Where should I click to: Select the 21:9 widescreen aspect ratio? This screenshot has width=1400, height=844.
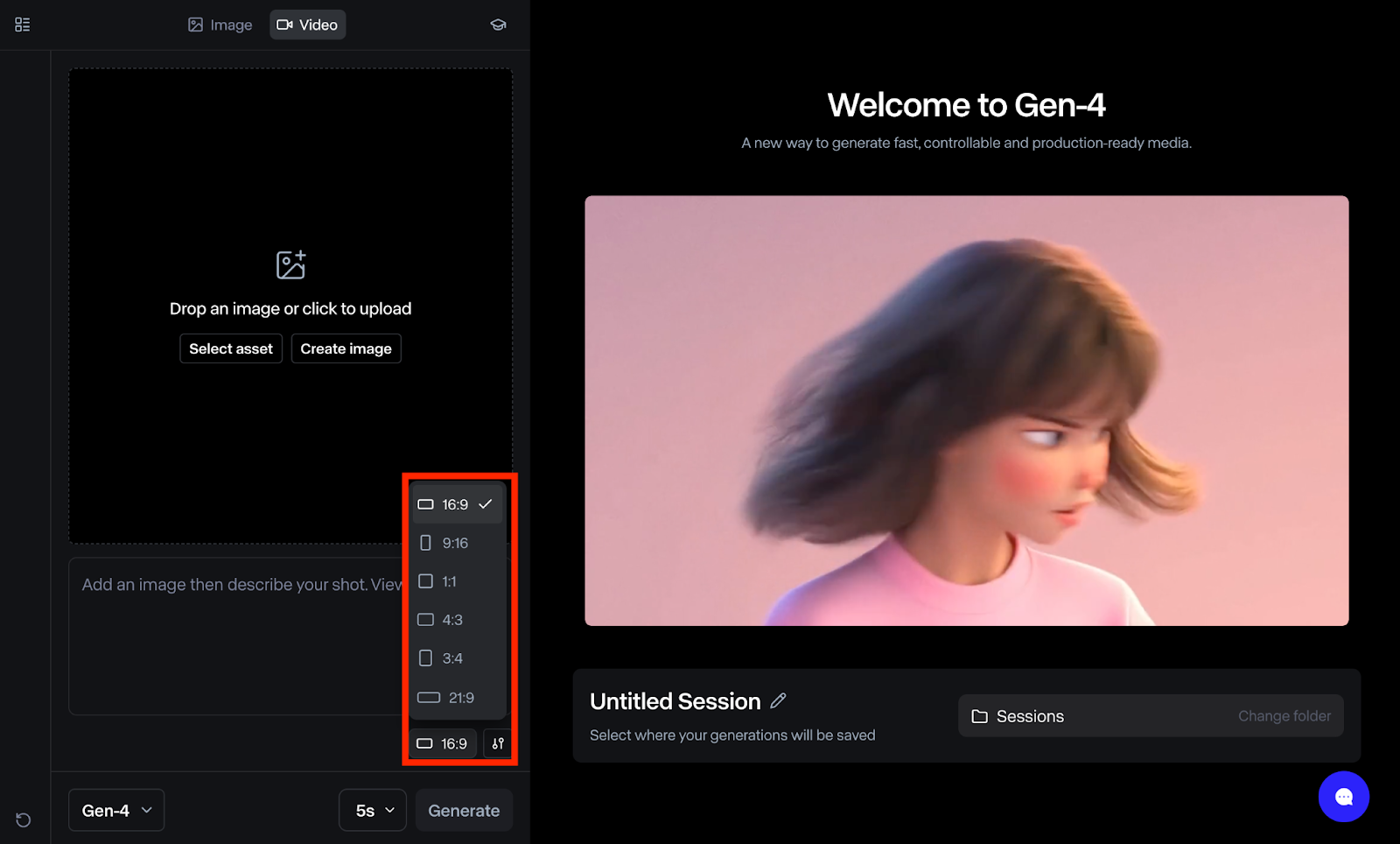coord(455,697)
